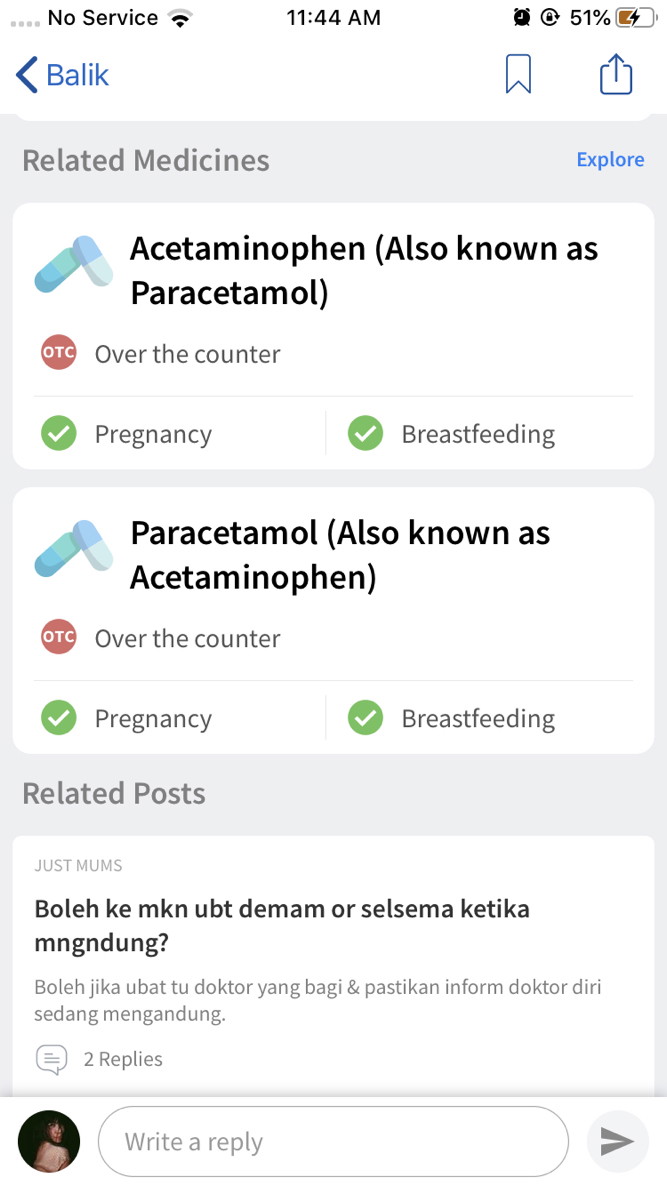Tap Breastfeeding green check on Paracetamol card
Image resolution: width=667 pixels, height=1186 pixels.
365,718
